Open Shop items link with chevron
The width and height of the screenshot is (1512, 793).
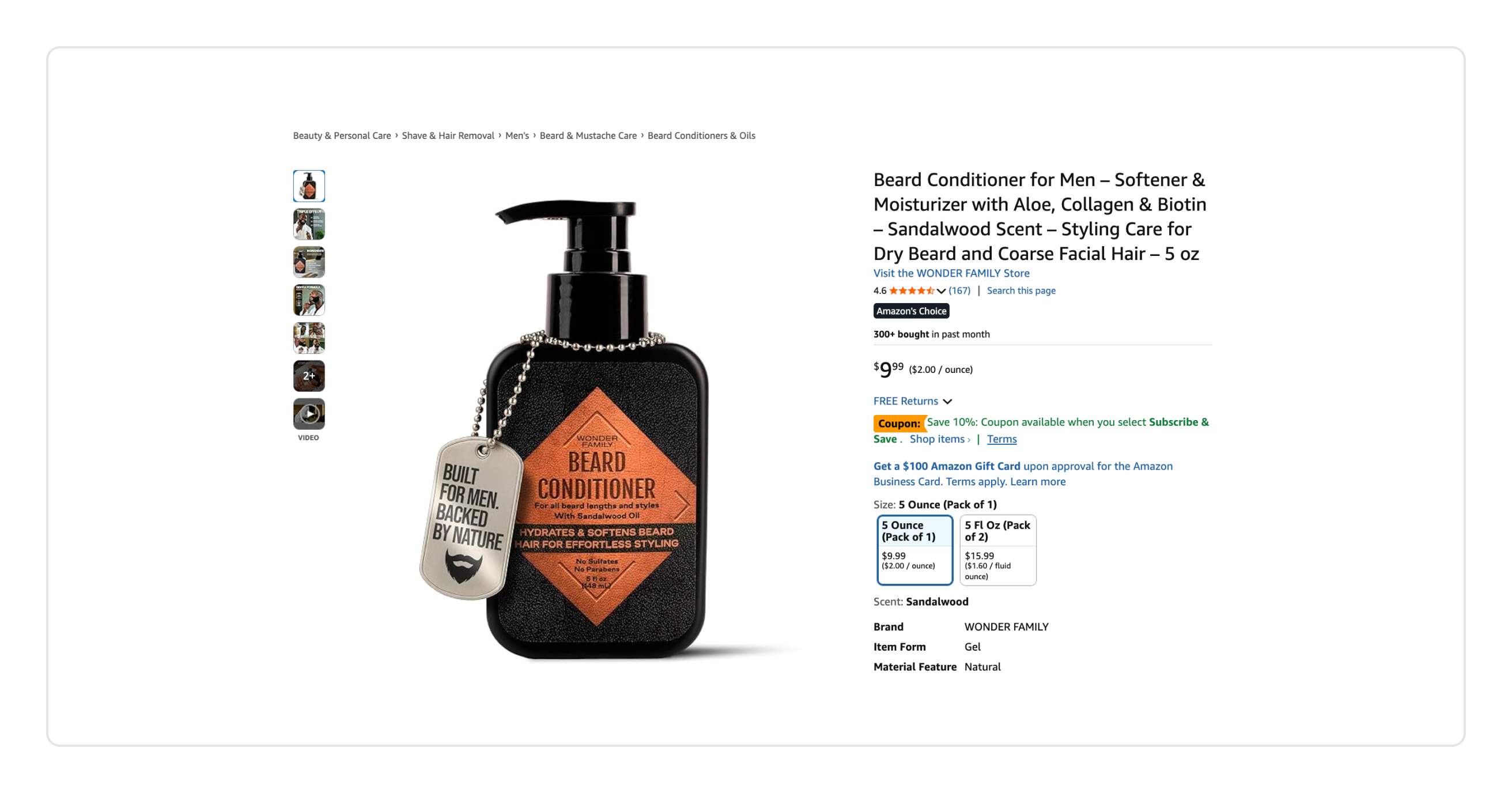pos(940,439)
